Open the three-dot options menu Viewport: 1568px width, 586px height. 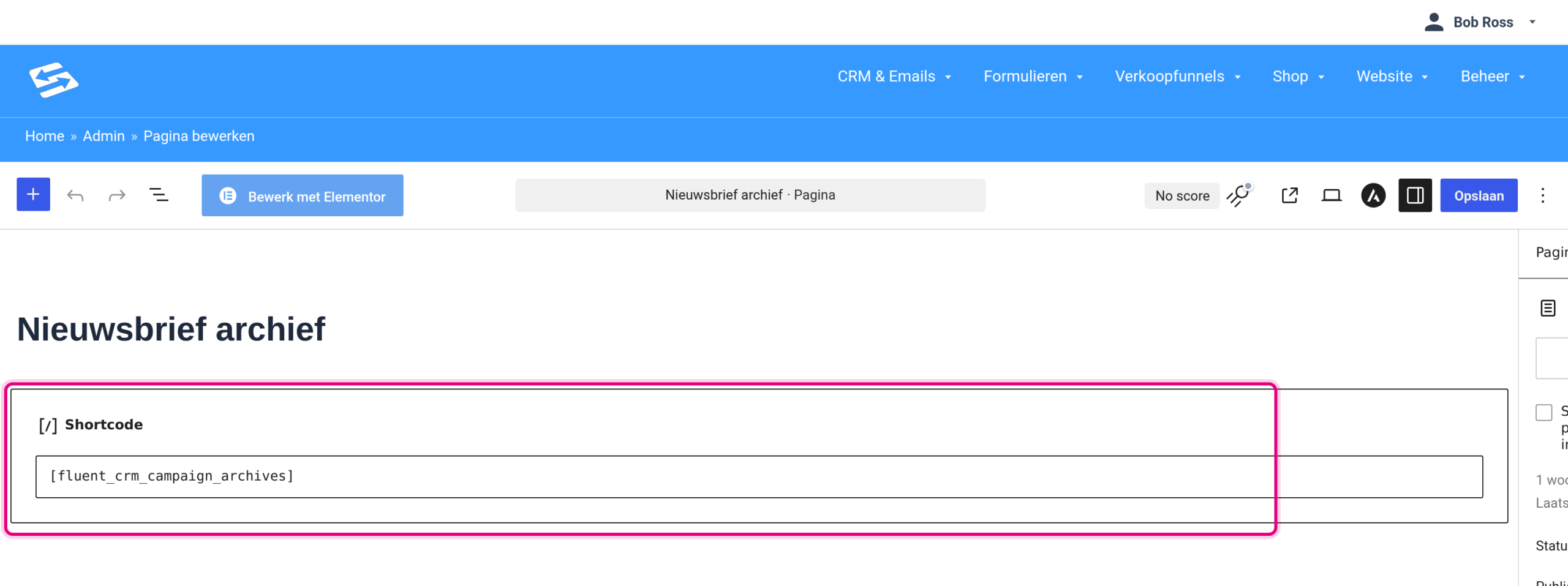tap(1542, 195)
